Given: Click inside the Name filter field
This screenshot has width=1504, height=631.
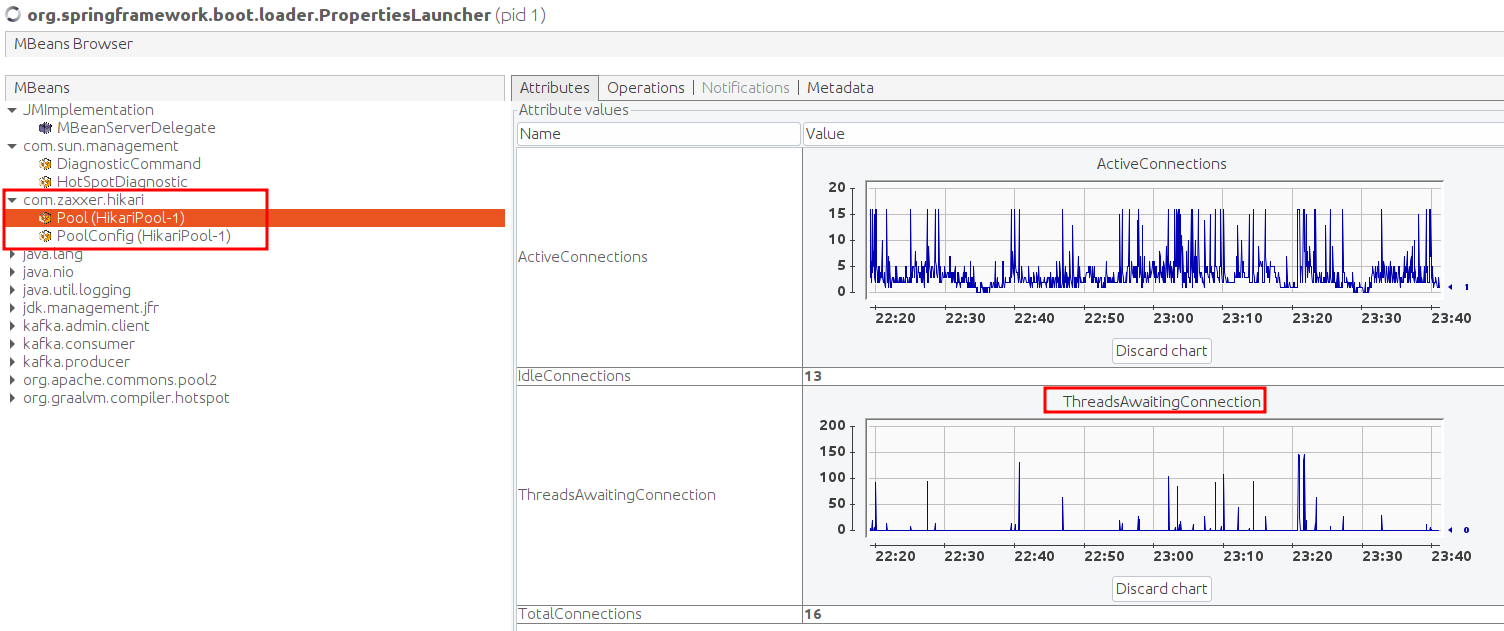Looking at the screenshot, I should [x=658, y=133].
